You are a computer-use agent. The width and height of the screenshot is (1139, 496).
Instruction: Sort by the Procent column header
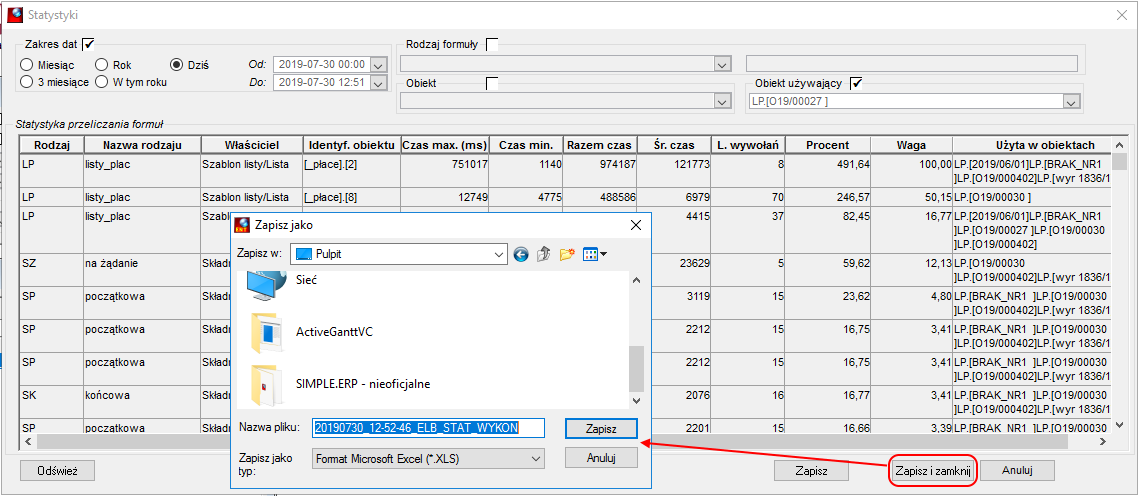(x=827, y=145)
